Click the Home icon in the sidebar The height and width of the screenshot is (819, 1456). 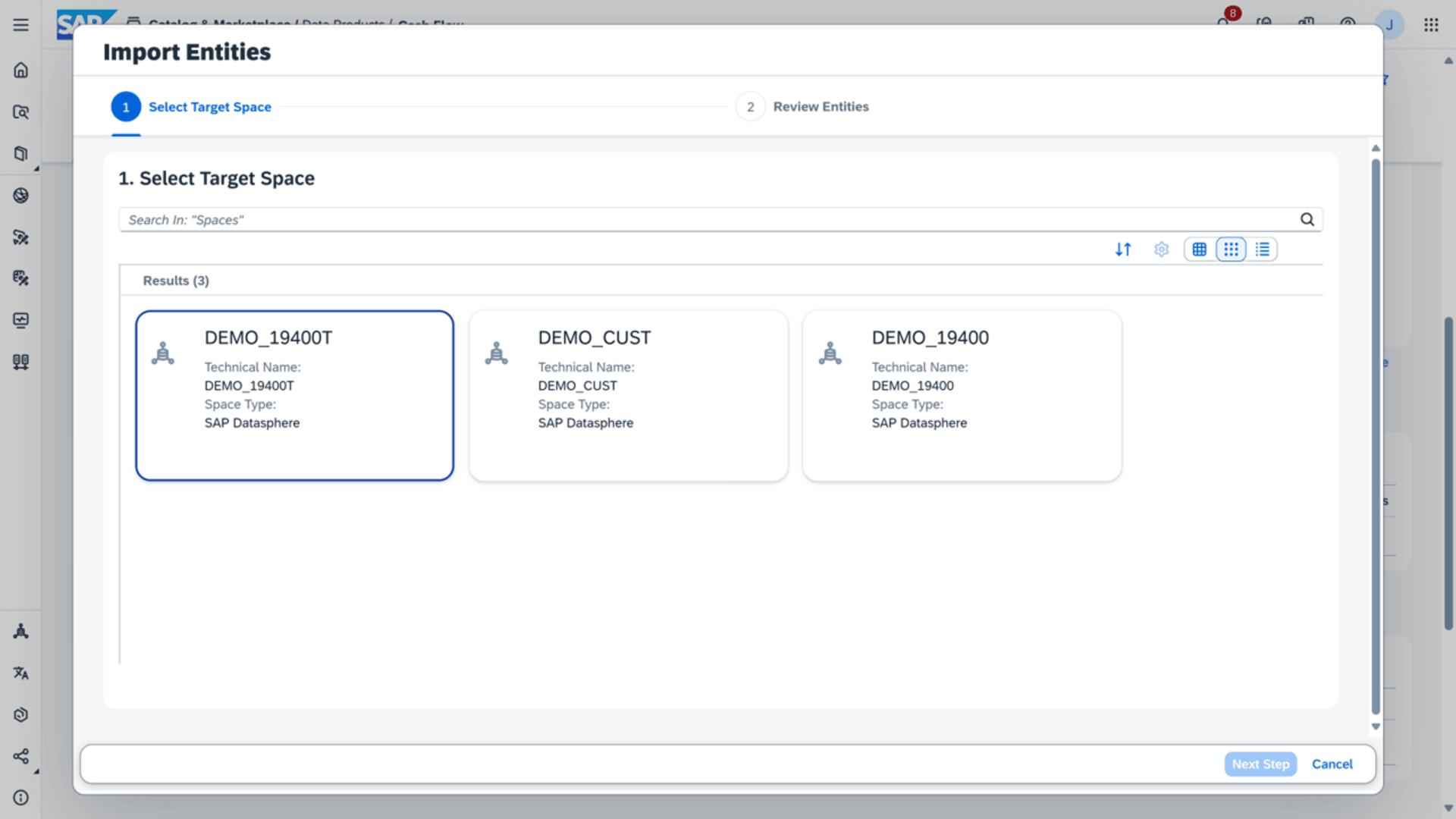coord(20,70)
